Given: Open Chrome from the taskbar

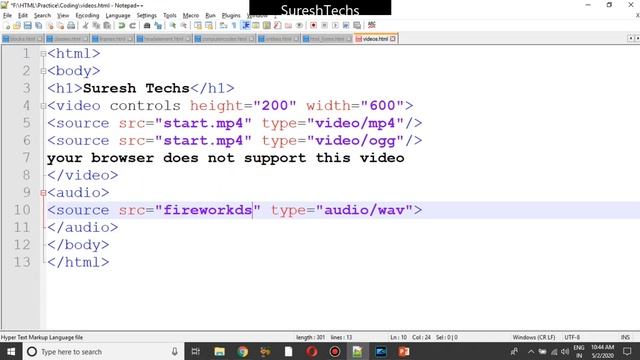Looking at the screenshot, I should [242, 351].
